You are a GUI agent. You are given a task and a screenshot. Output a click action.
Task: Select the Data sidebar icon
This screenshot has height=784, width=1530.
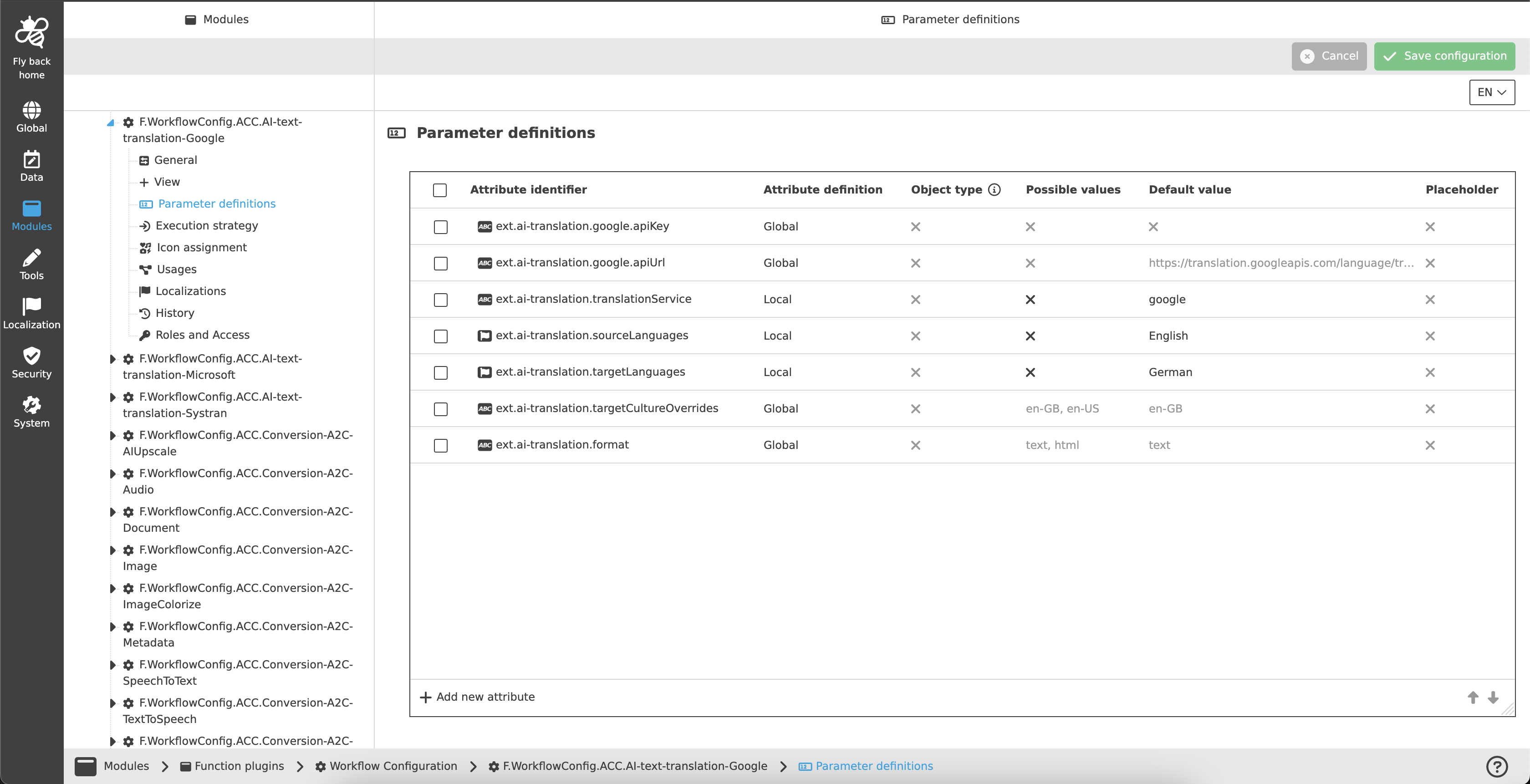(x=31, y=164)
